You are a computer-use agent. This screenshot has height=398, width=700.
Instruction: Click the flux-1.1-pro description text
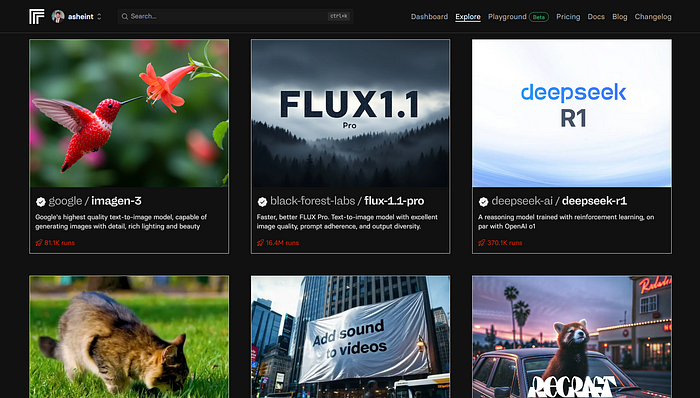pos(347,222)
